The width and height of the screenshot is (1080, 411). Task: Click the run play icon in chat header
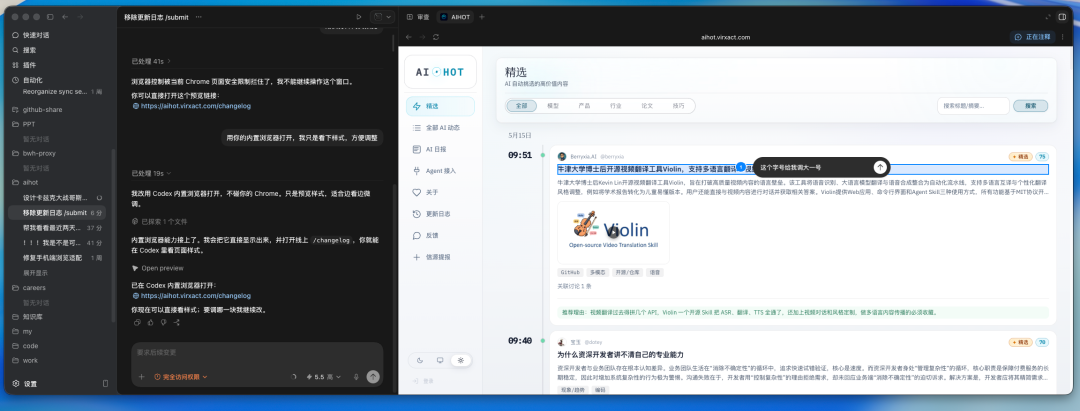click(358, 17)
